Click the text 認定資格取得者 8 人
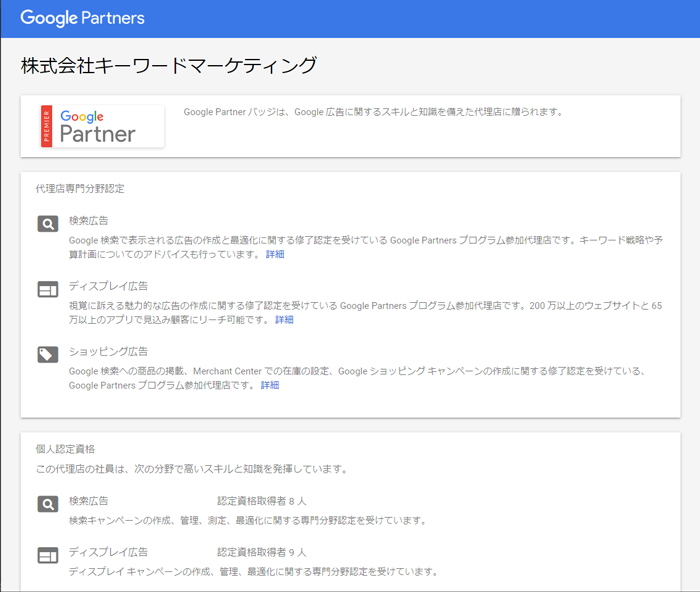700x592 pixels. 262,501
